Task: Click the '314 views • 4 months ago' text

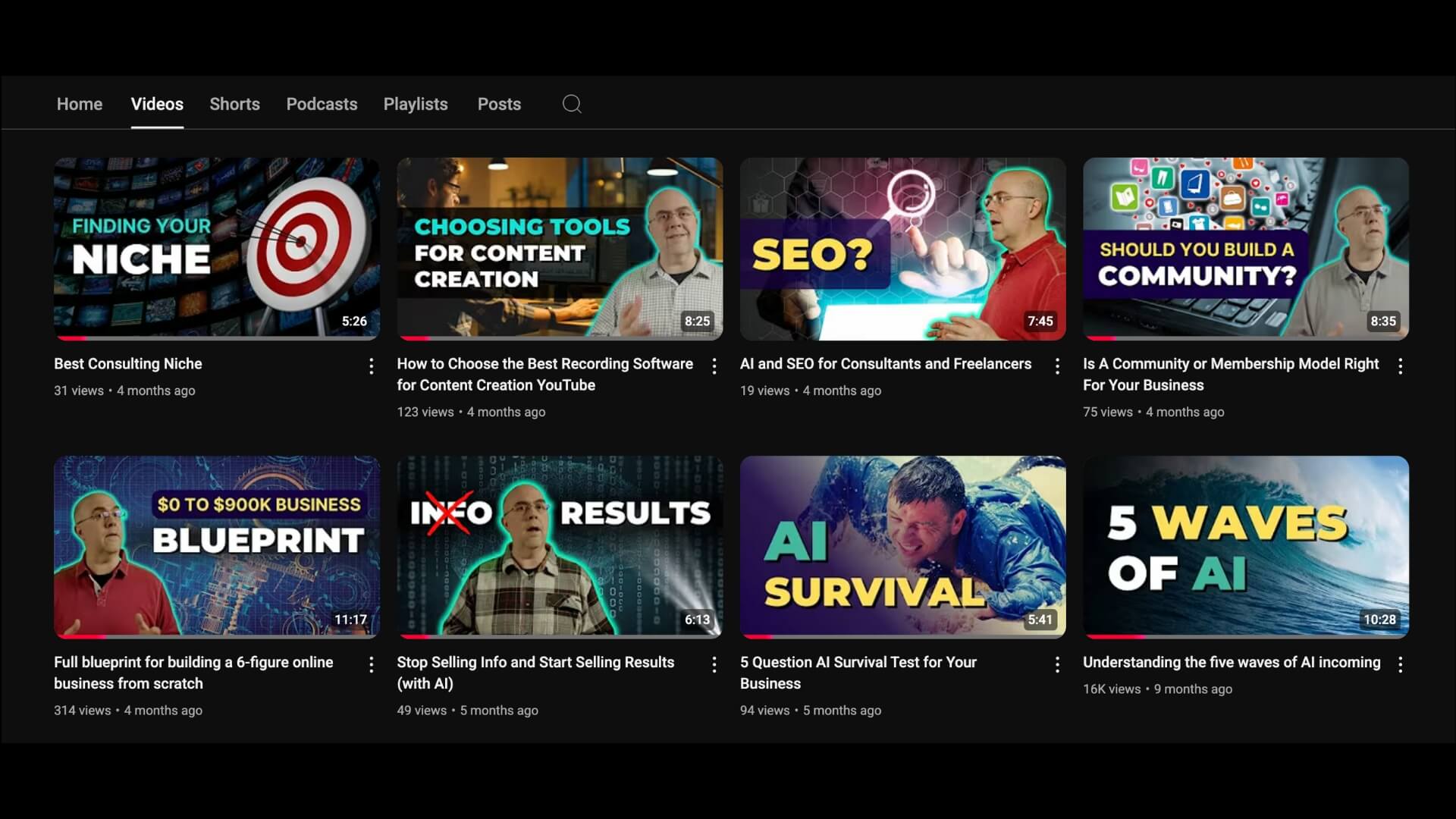Action: (x=128, y=711)
